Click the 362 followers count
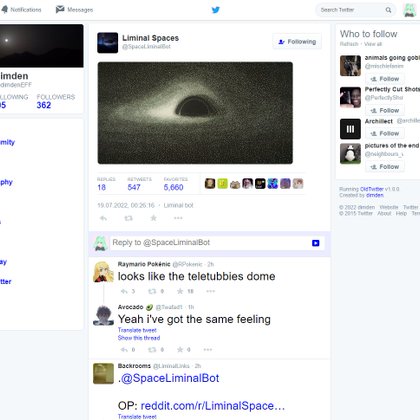 pyautogui.click(x=44, y=105)
